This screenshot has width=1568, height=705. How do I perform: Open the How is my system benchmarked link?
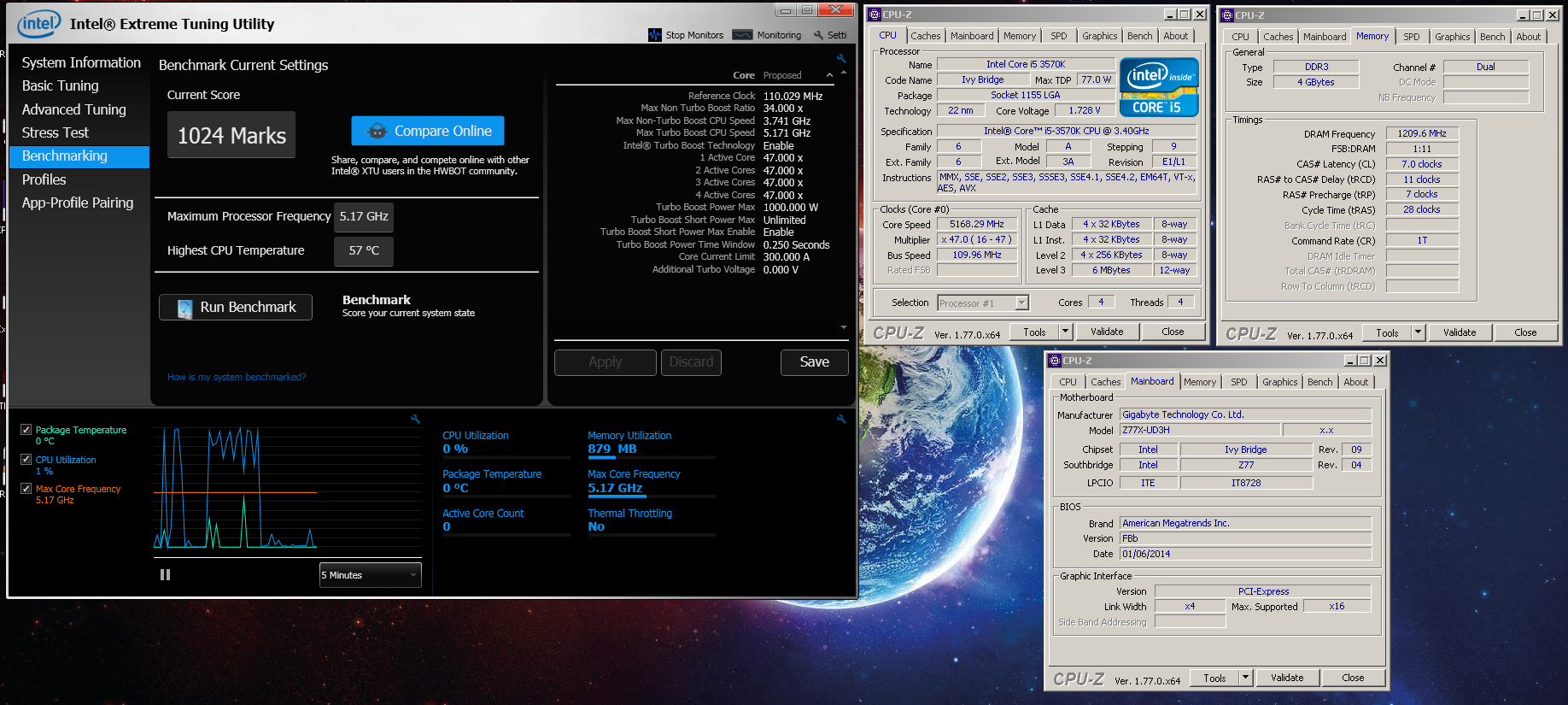(237, 377)
